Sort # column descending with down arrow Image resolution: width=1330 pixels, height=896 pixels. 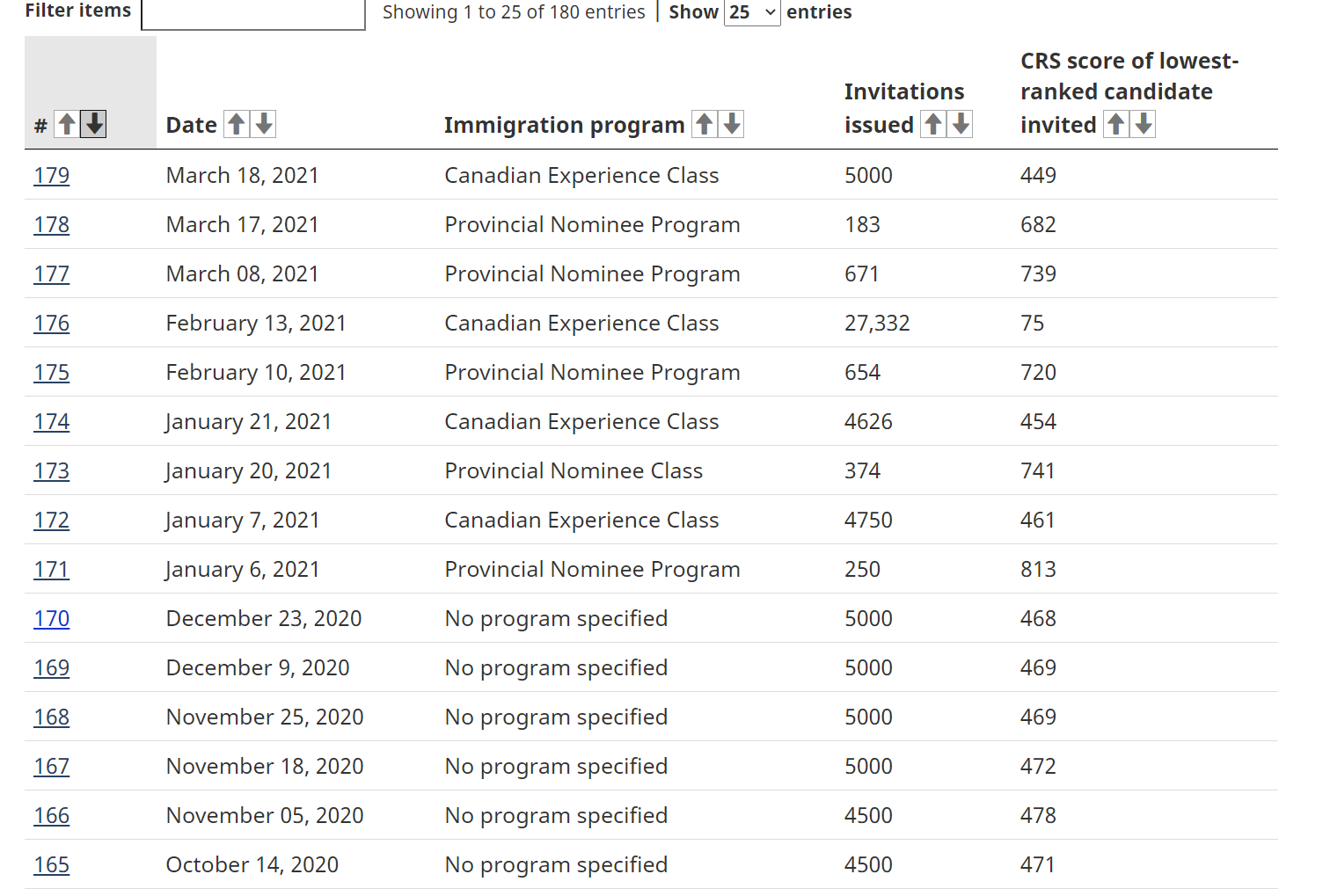pyautogui.click(x=93, y=125)
